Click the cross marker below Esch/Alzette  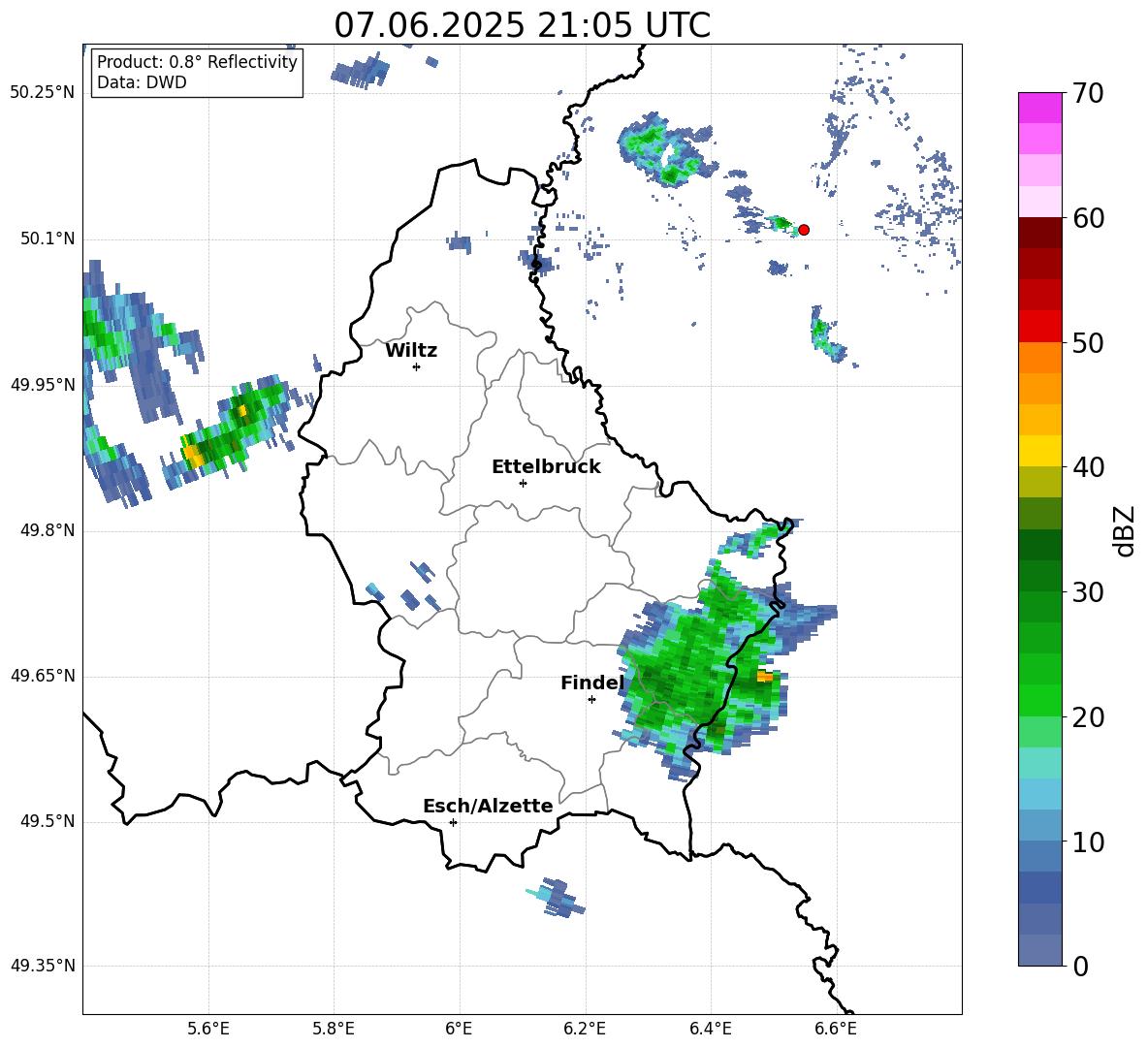pos(453,822)
